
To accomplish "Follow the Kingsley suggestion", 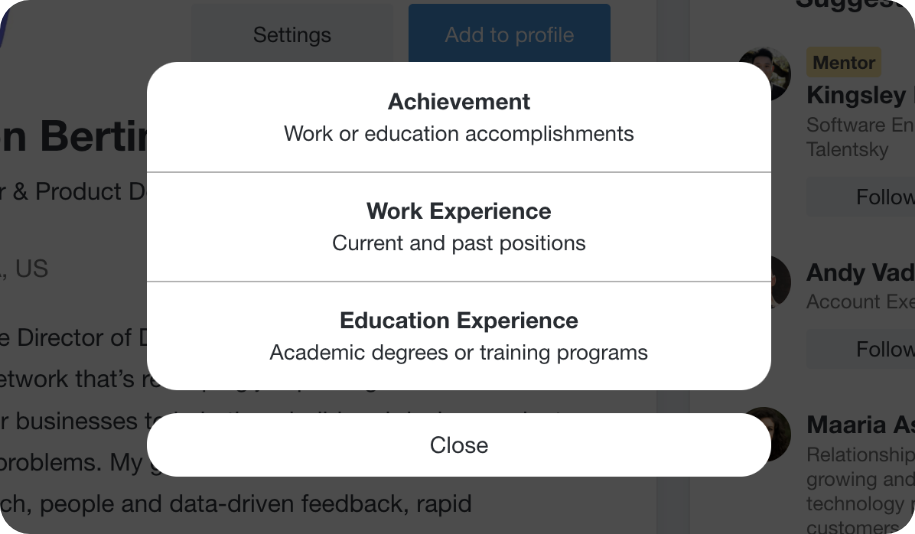I will (x=861, y=197).
